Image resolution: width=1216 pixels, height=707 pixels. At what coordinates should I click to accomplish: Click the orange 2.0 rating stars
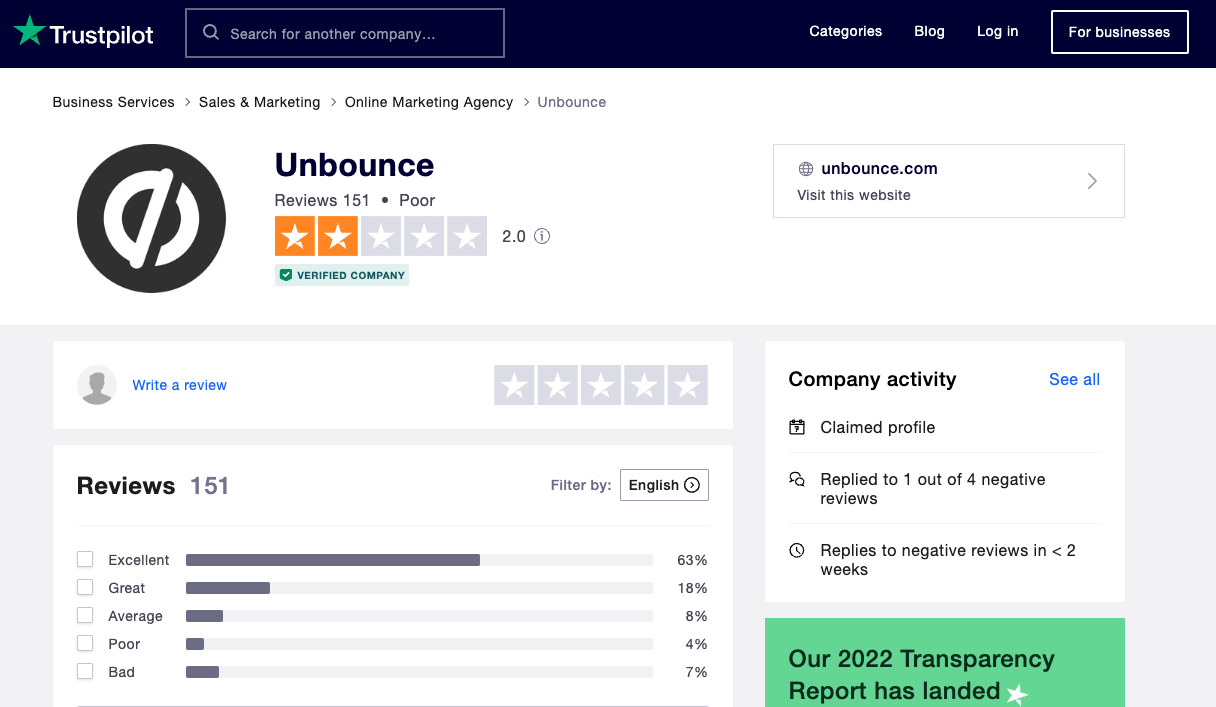(381, 236)
